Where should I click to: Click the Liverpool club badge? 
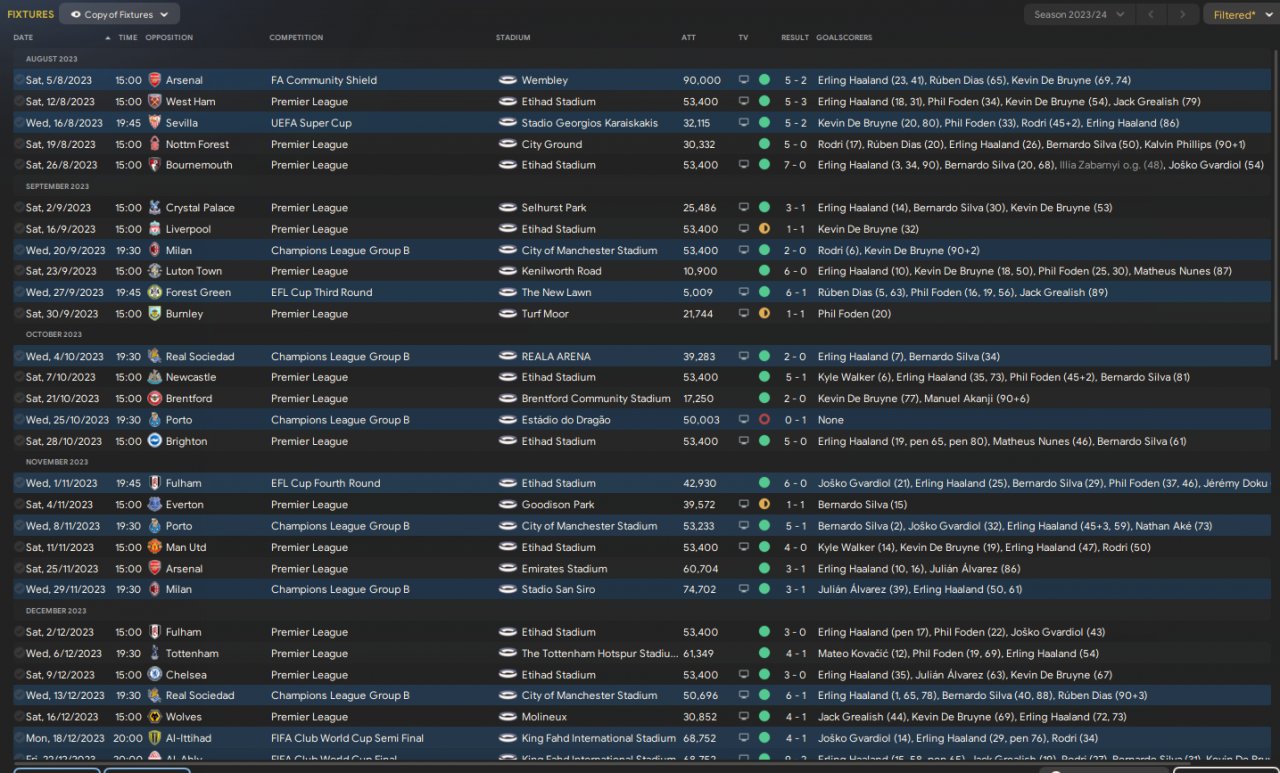[x=154, y=229]
